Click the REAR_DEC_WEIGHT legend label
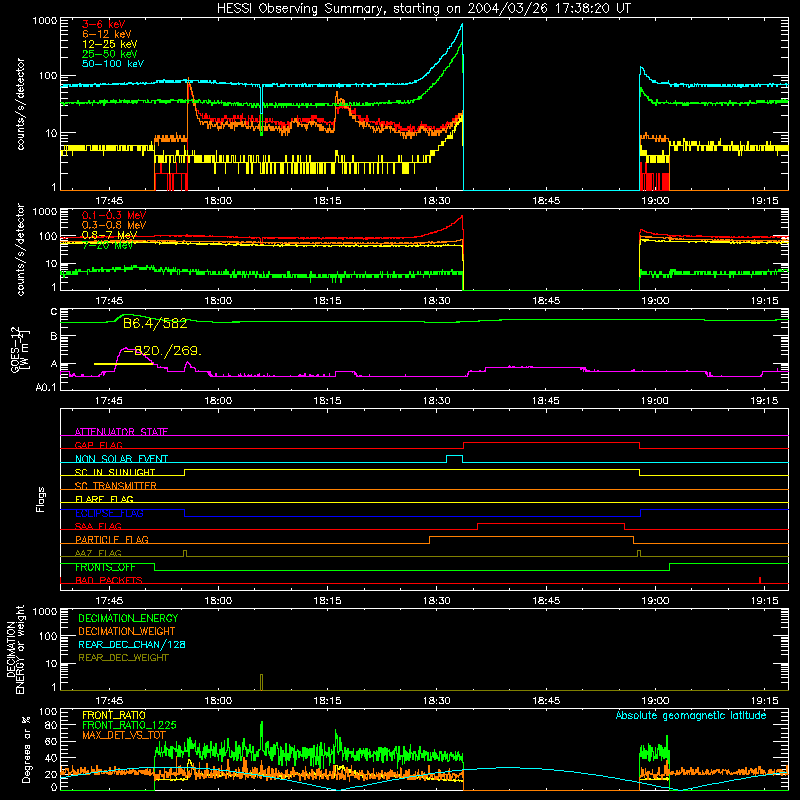The width and height of the screenshot is (800, 800). [x=123, y=658]
